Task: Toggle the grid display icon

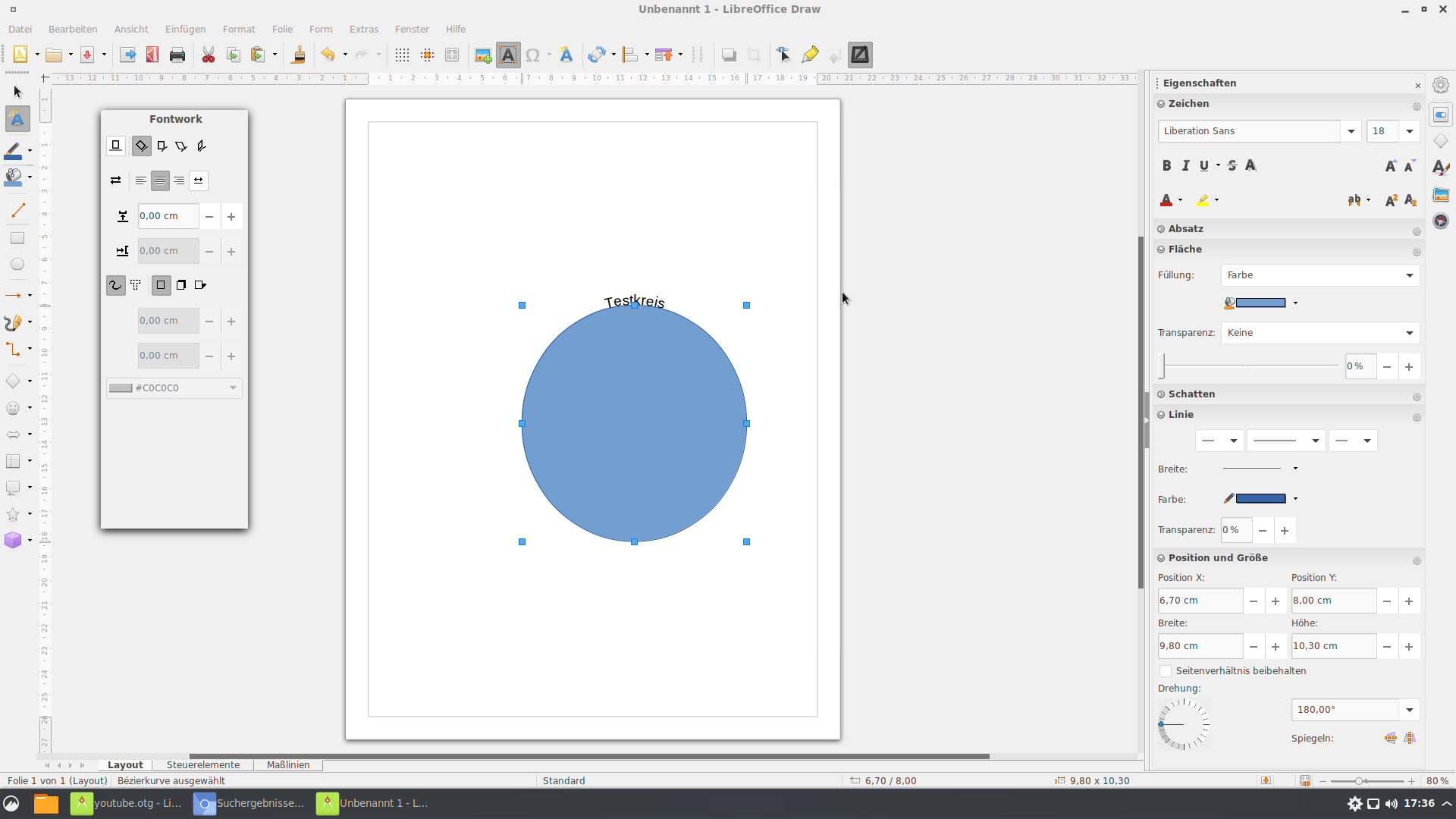Action: (x=402, y=55)
